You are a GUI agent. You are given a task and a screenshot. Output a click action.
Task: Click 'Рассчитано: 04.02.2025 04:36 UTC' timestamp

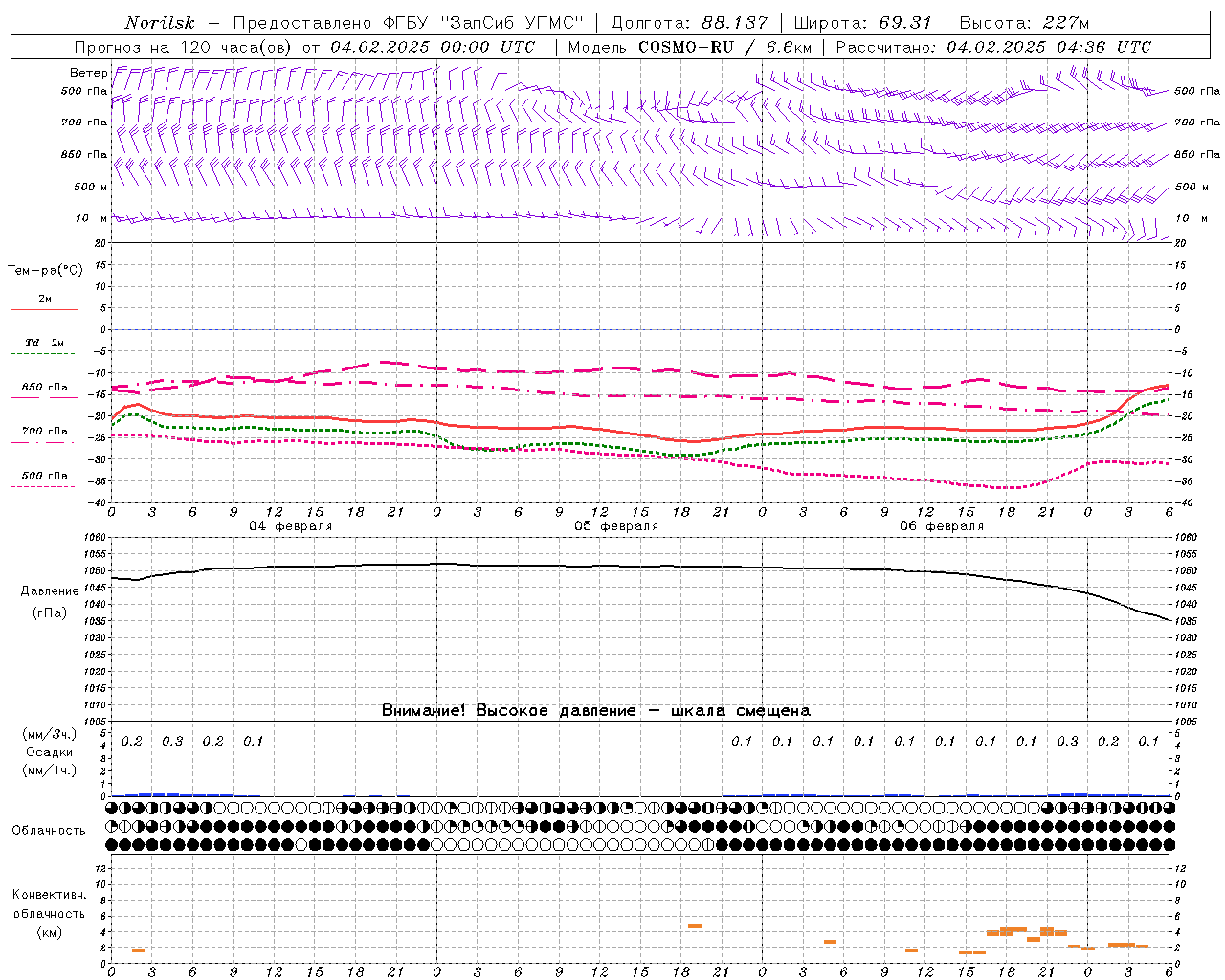point(993,47)
